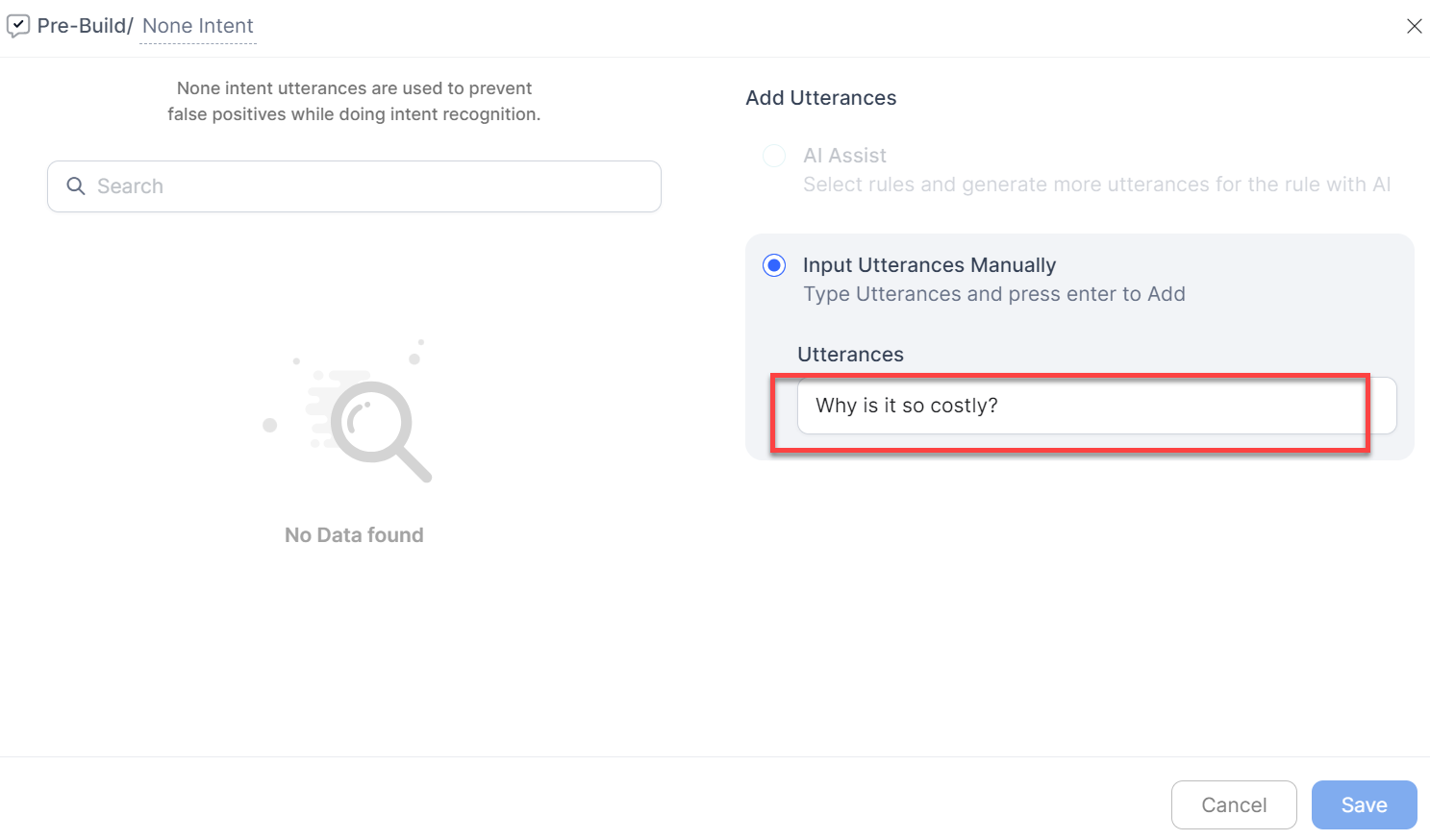Viewport: 1430px width, 840px height.
Task: Select the AI Assist radio button
Action: 774,156
